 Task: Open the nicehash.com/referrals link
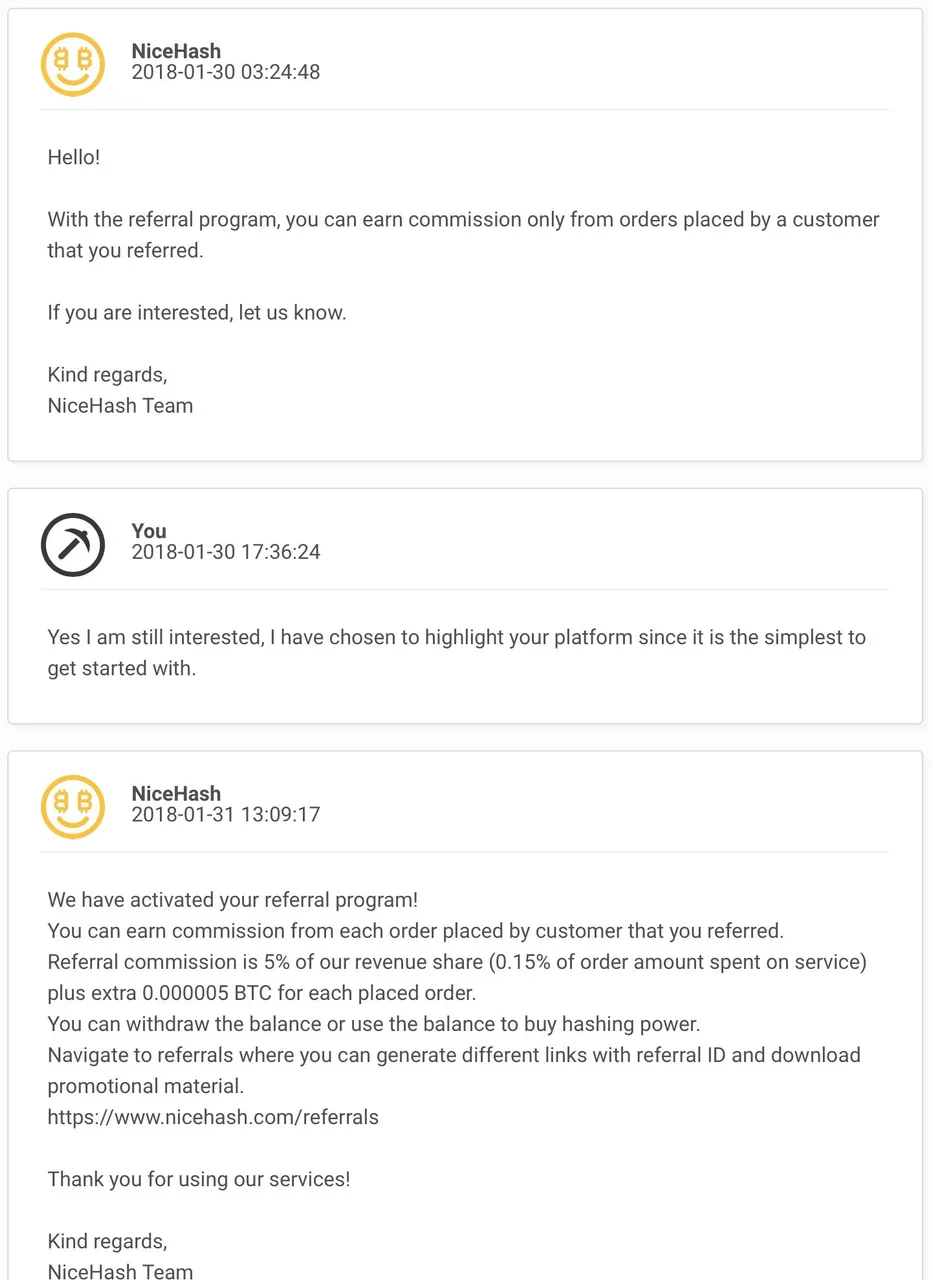[213, 1116]
